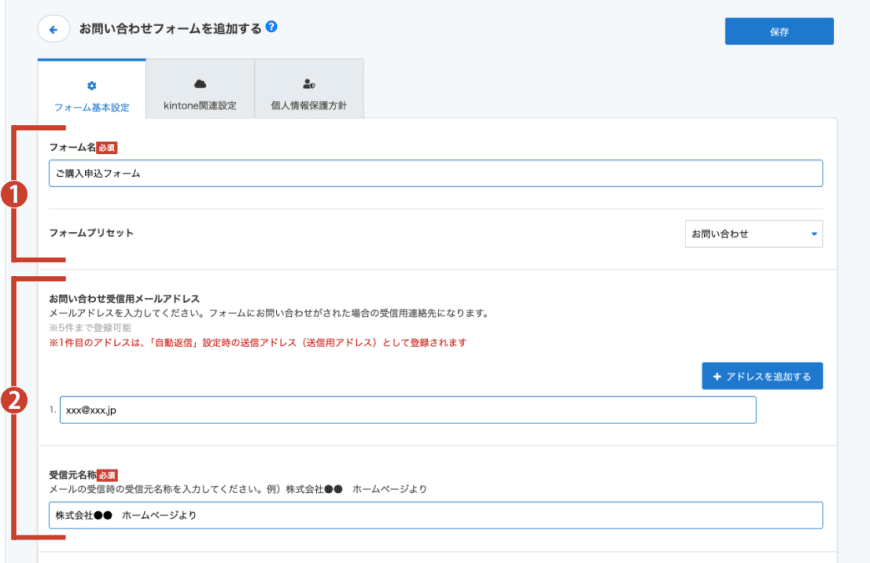The image size is (870, 563).
Task: Focus the 受信元名称 input field
Action: pos(436,515)
